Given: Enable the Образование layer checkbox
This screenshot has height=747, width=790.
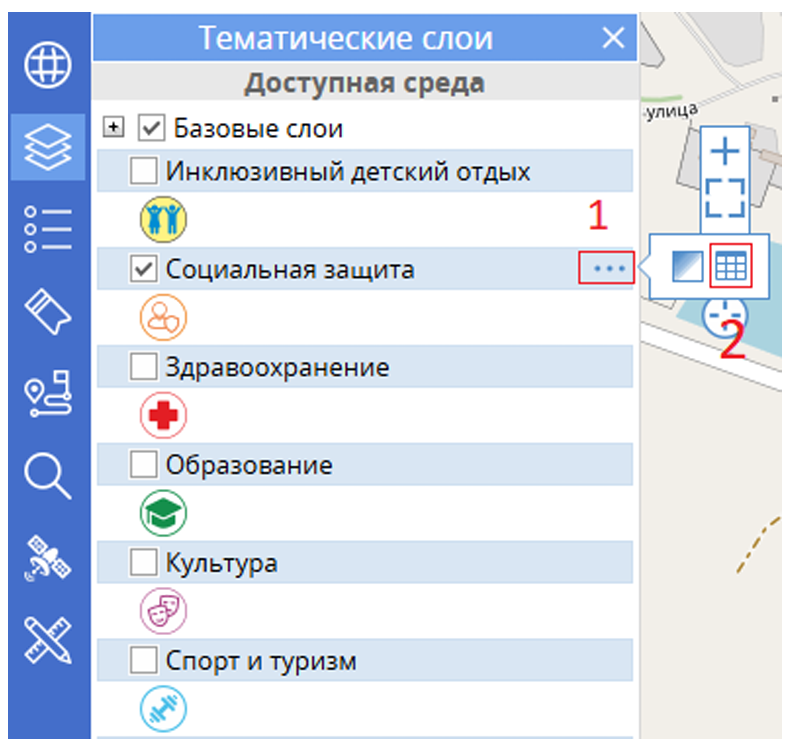Looking at the screenshot, I should click(144, 465).
